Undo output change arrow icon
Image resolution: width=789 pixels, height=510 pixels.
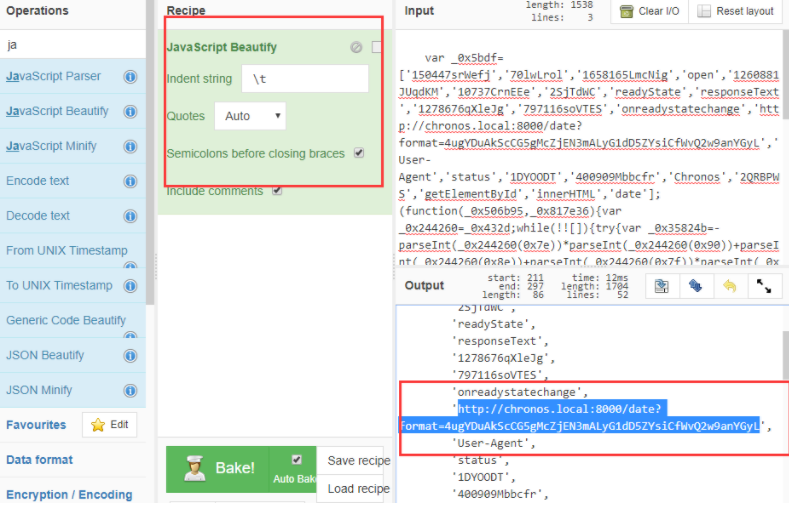click(x=730, y=286)
